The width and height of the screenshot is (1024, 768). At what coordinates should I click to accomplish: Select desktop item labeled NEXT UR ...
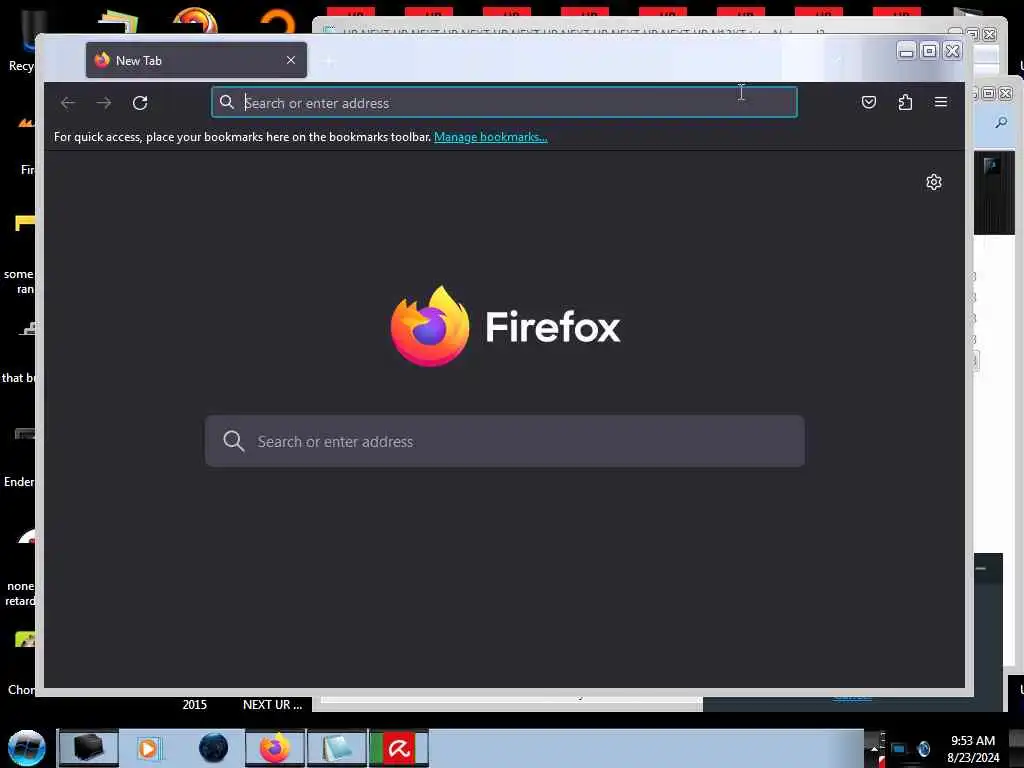pos(272,705)
